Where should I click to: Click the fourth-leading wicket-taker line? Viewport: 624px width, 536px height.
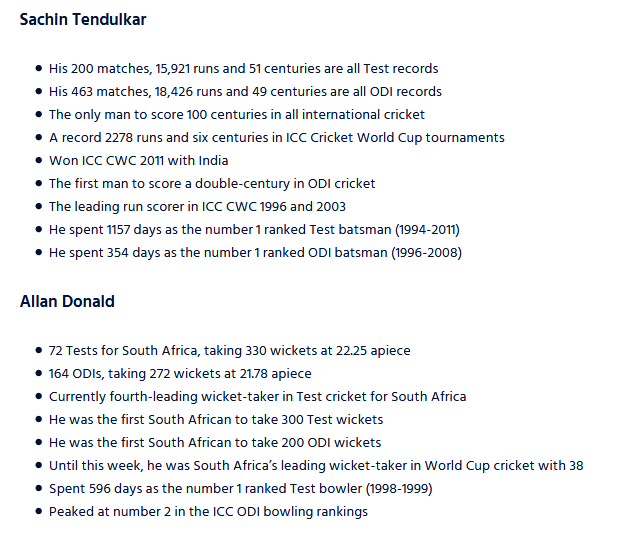click(257, 397)
